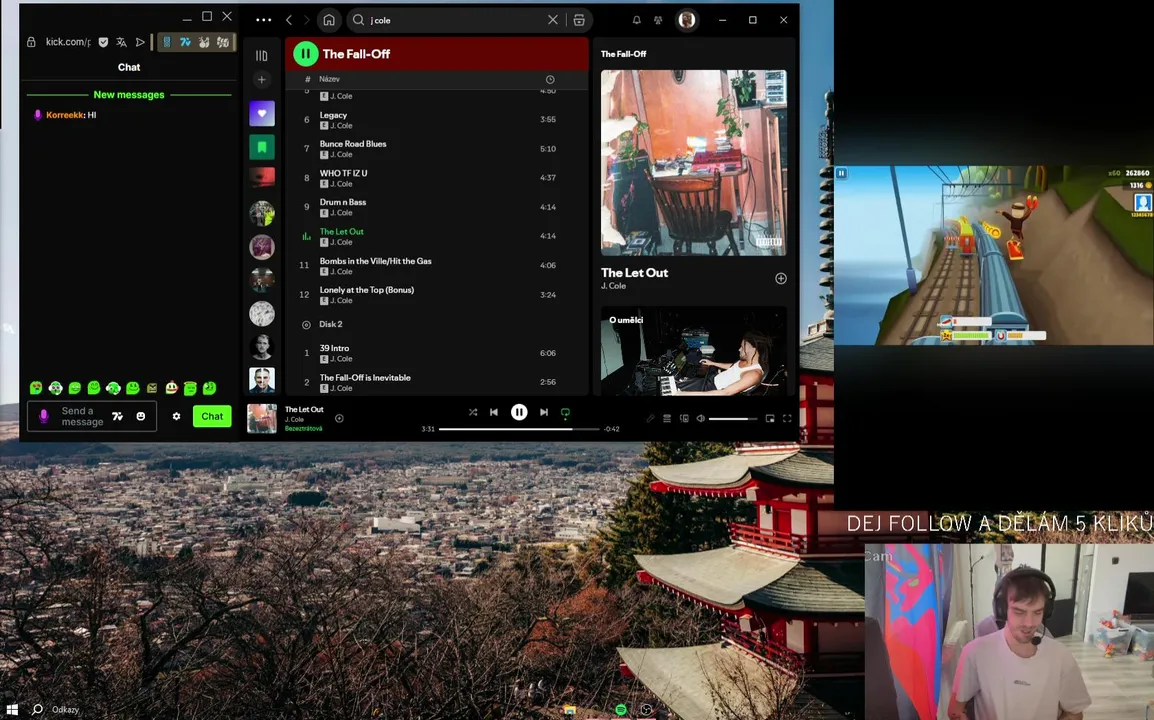Navigate forward in Spotify
The image size is (1154, 720).
pyautogui.click(x=307, y=20)
